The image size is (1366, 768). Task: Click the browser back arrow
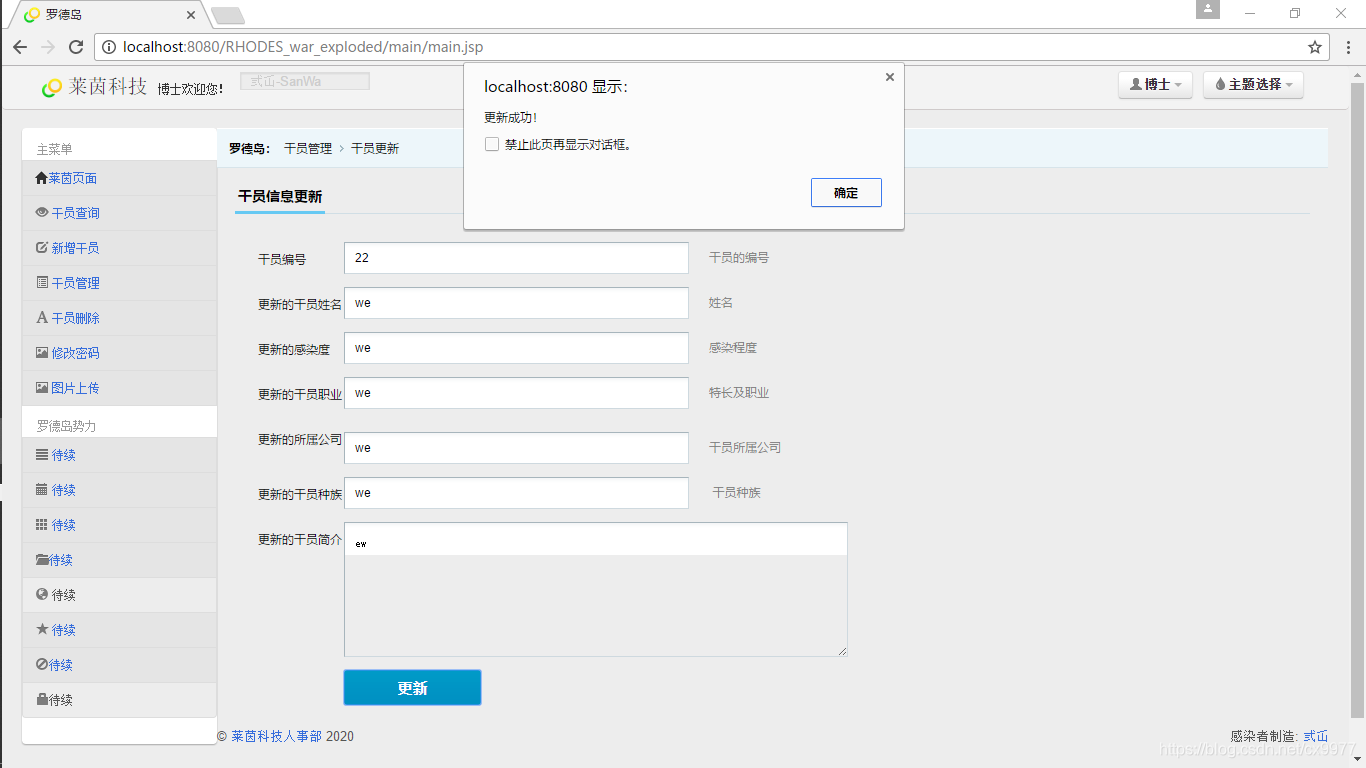20,47
